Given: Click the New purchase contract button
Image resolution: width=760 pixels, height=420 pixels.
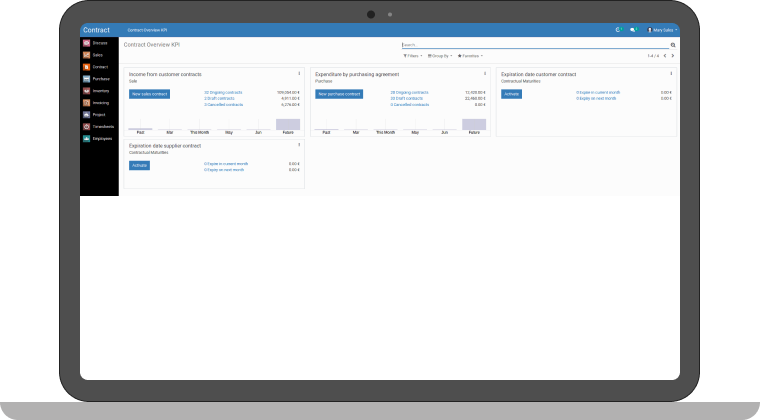Looking at the screenshot, I should (338, 94).
